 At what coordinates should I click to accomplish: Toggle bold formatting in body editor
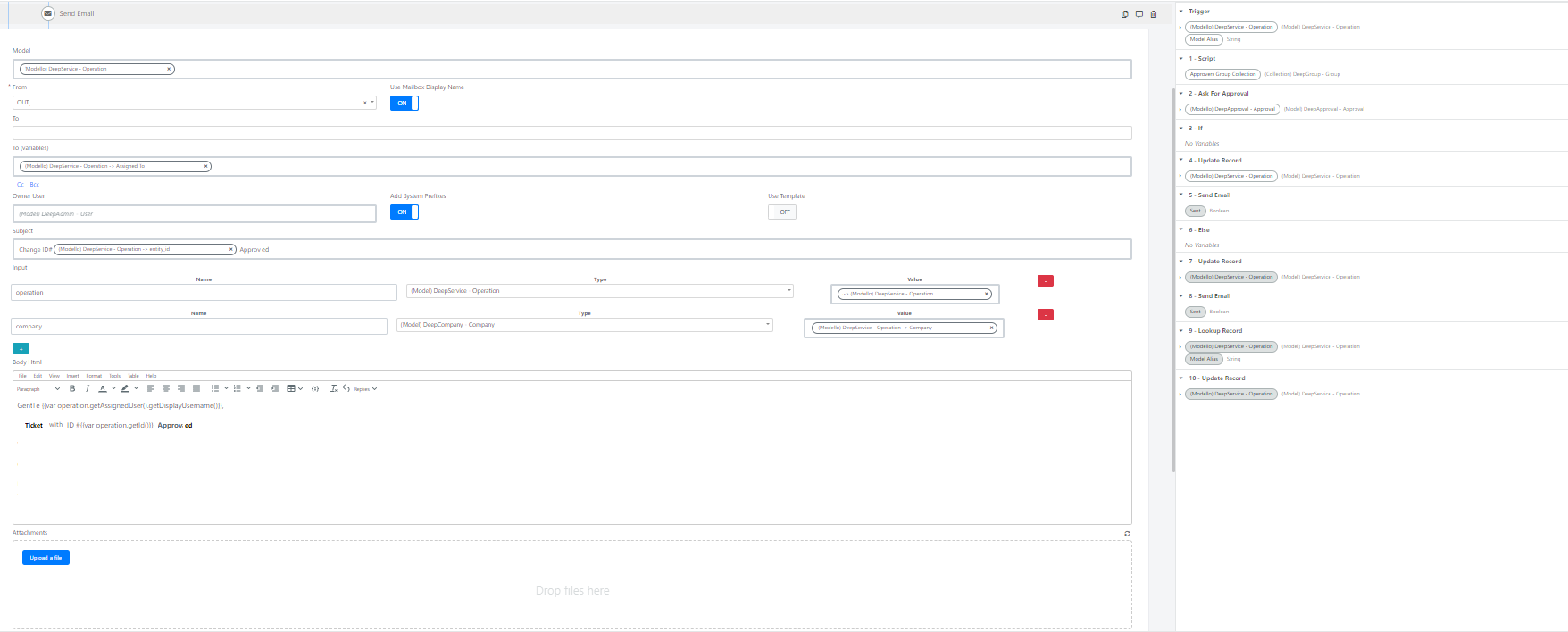(72, 388)
